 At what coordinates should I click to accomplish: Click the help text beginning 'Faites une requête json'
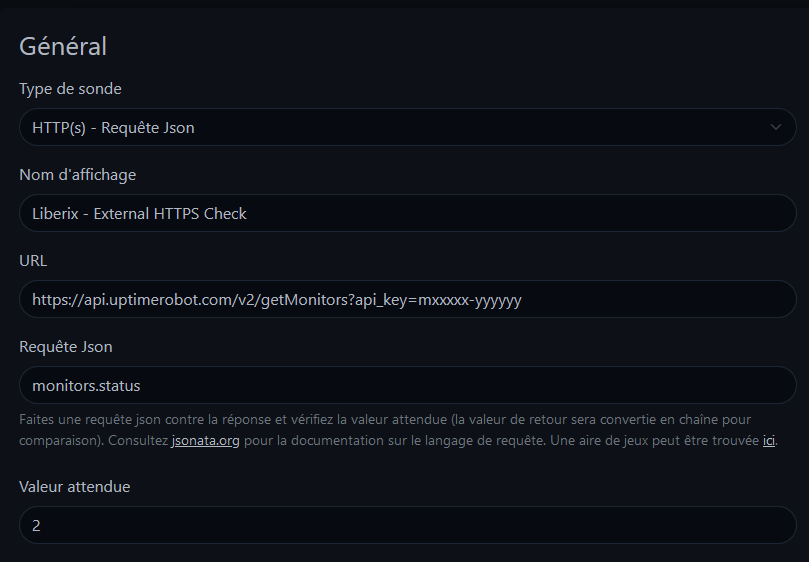pyautogui.click(x=398, y=430)
